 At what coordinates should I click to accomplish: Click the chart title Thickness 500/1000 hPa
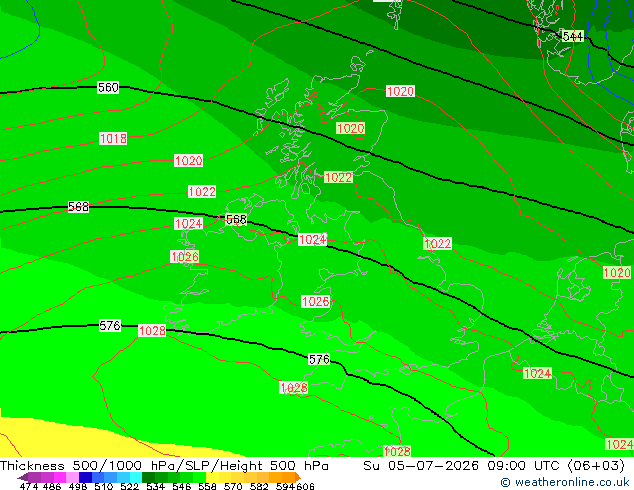(89, 466)
